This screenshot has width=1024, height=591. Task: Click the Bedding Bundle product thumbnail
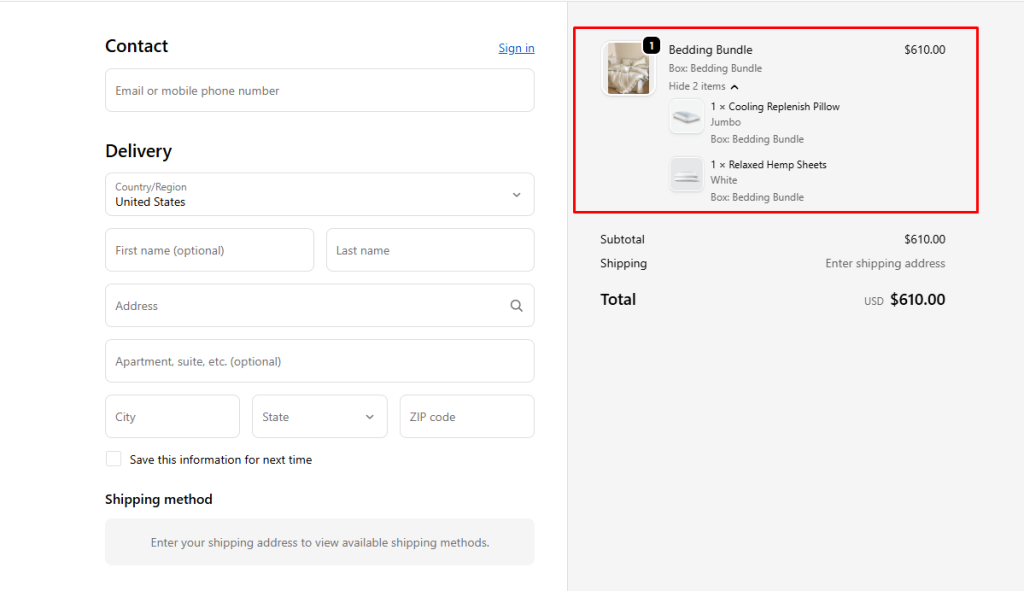pyautogui.click(x=628, y=69)
